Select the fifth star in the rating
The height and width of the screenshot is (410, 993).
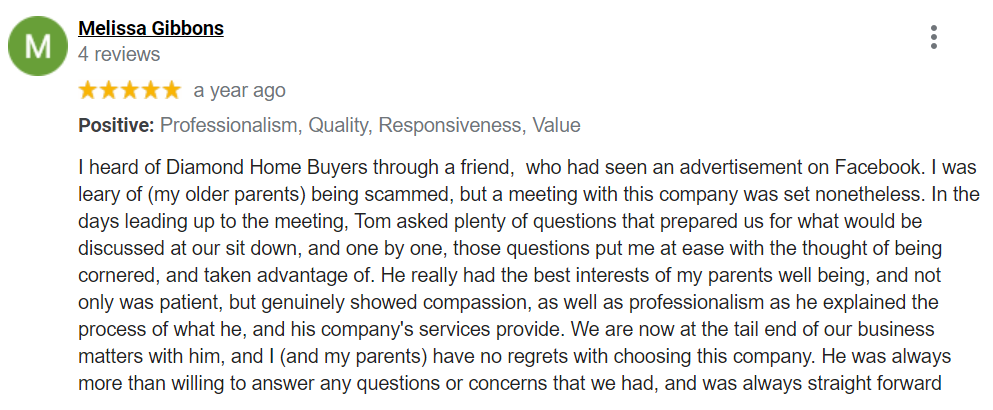(x=171, y=91)
